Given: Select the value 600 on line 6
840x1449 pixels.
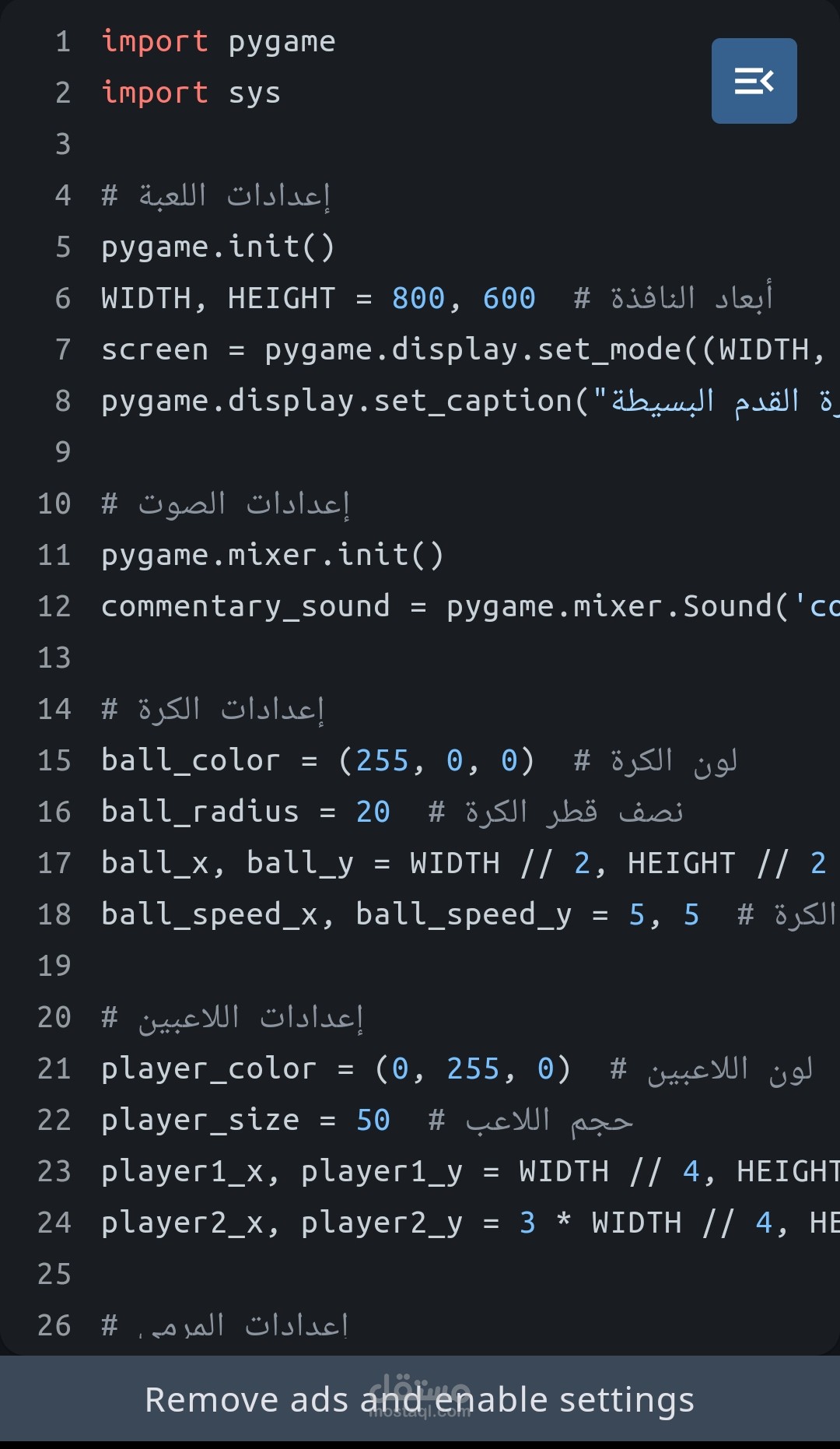Looking at the screenshot, I should point(509,298).
